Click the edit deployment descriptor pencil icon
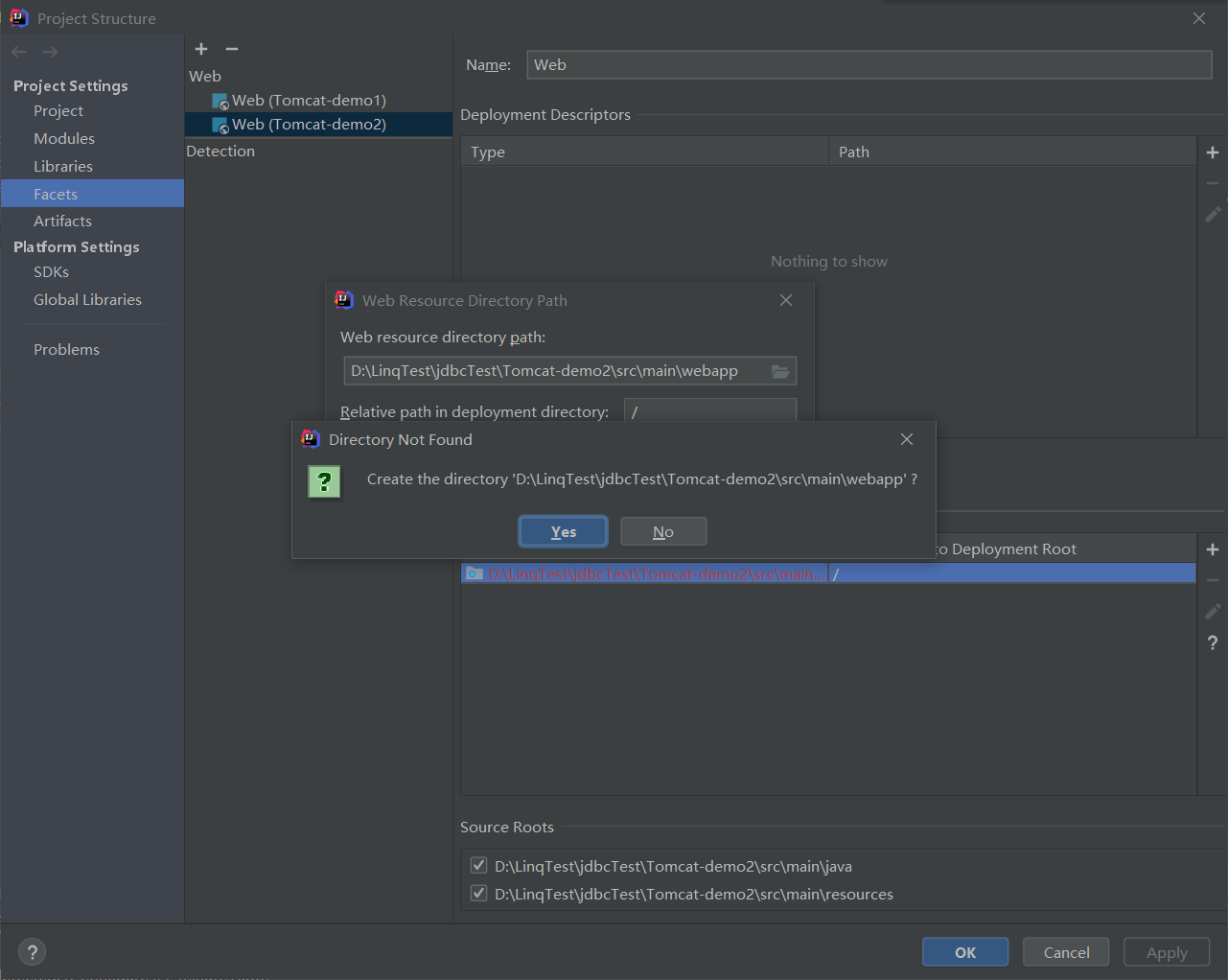The image size is (1228, 980). point(1213,214)
